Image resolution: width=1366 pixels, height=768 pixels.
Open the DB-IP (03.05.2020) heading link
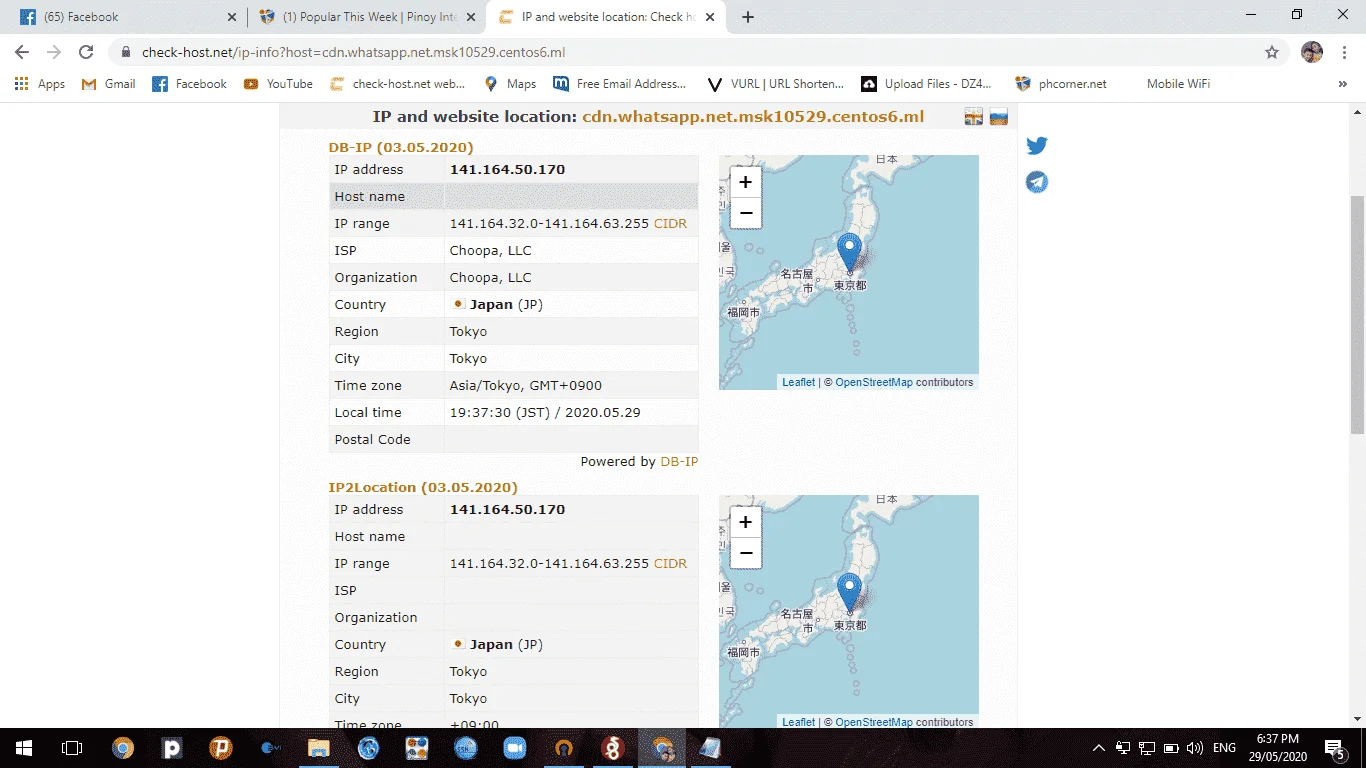[x=401, y=148]
